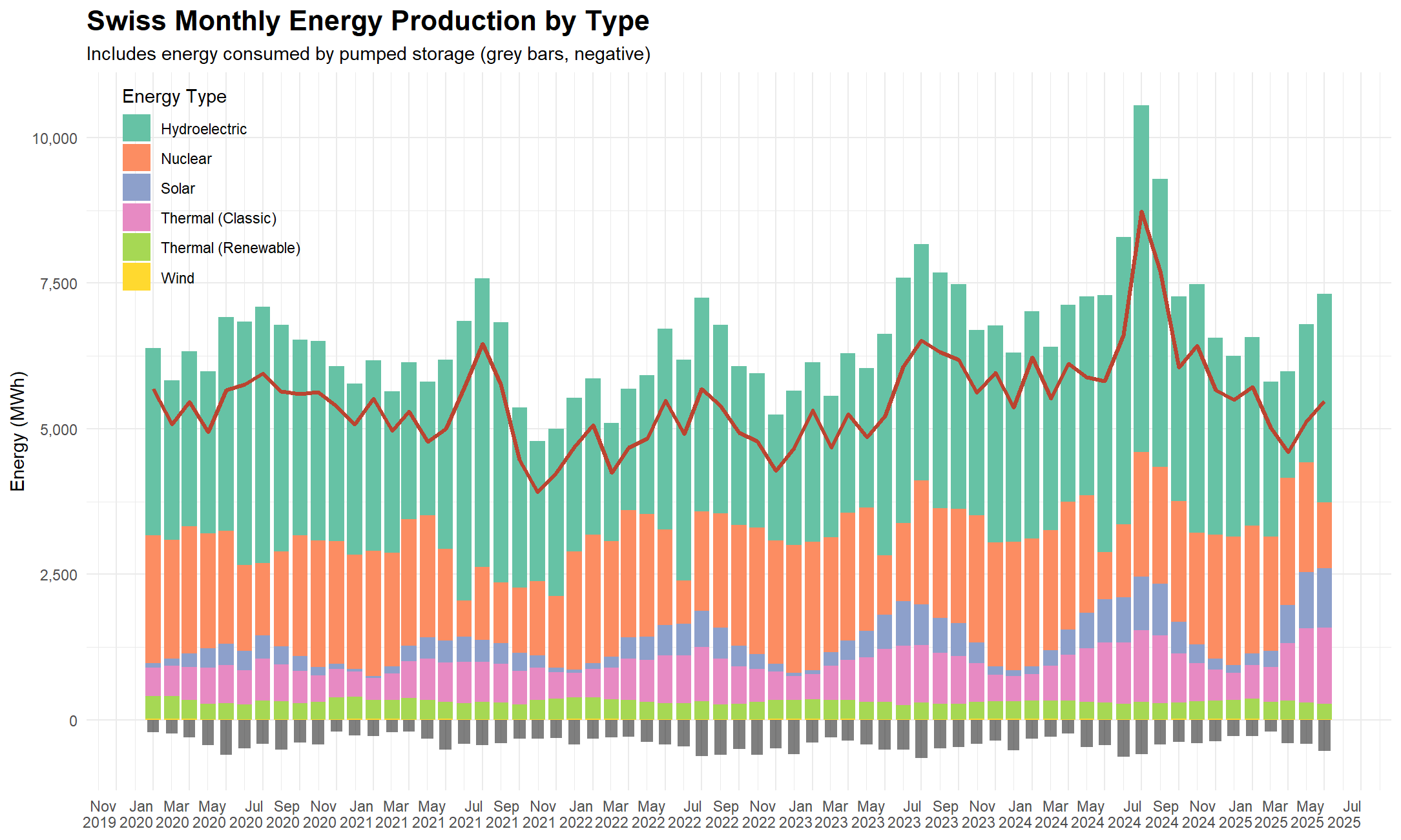
Task: Click the tallest hydroelectric bar peak
Action: (1141, 110)
